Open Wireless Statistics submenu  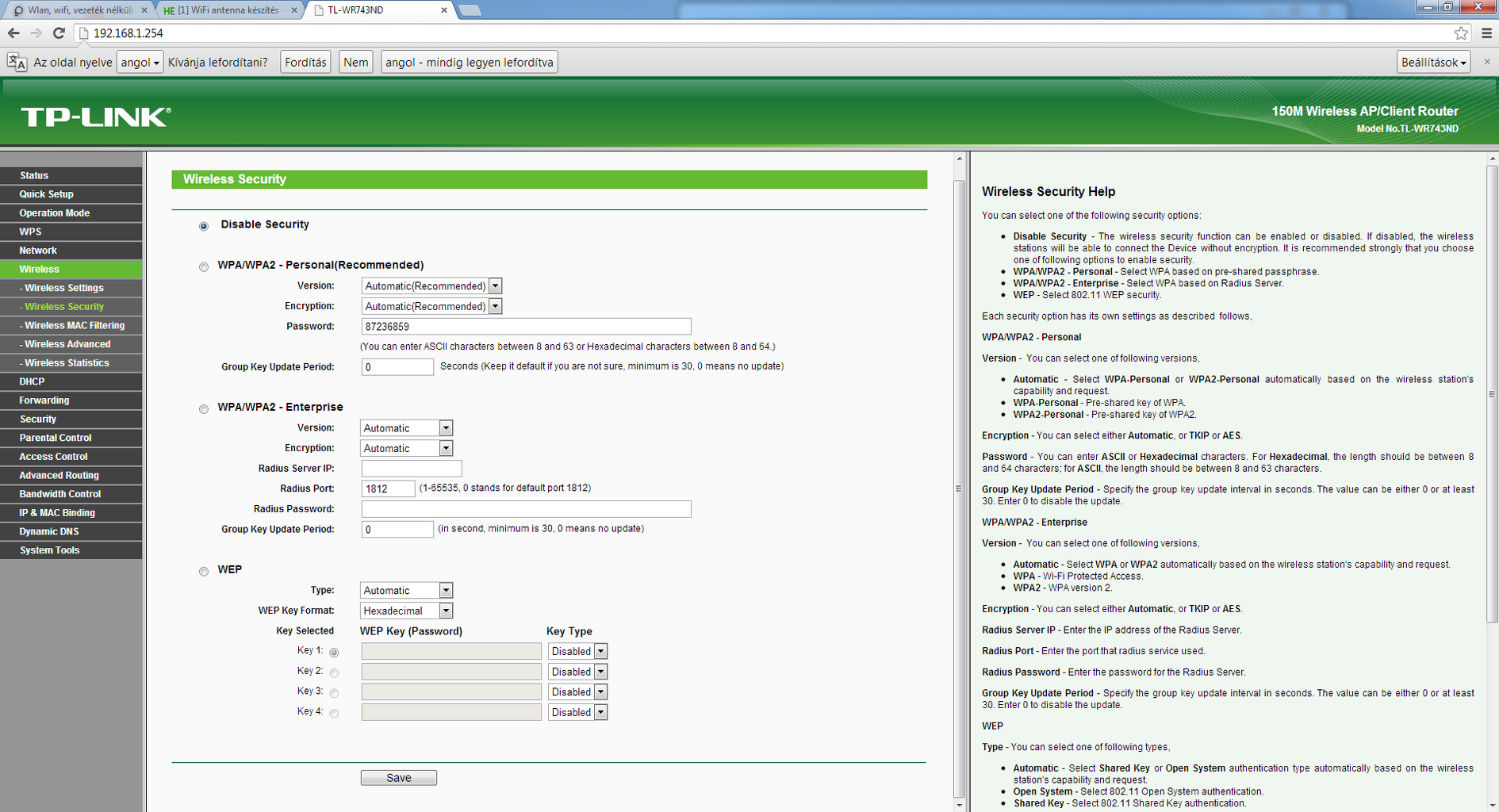[x=71, y=363]
